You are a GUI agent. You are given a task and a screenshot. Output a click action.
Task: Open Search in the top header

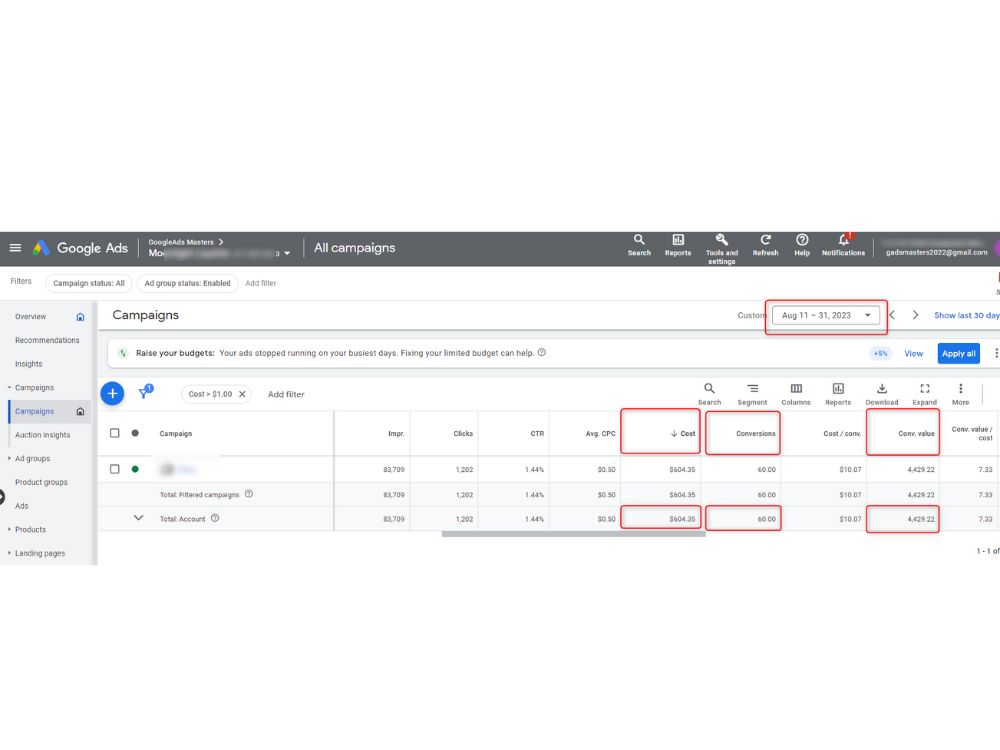639,245
